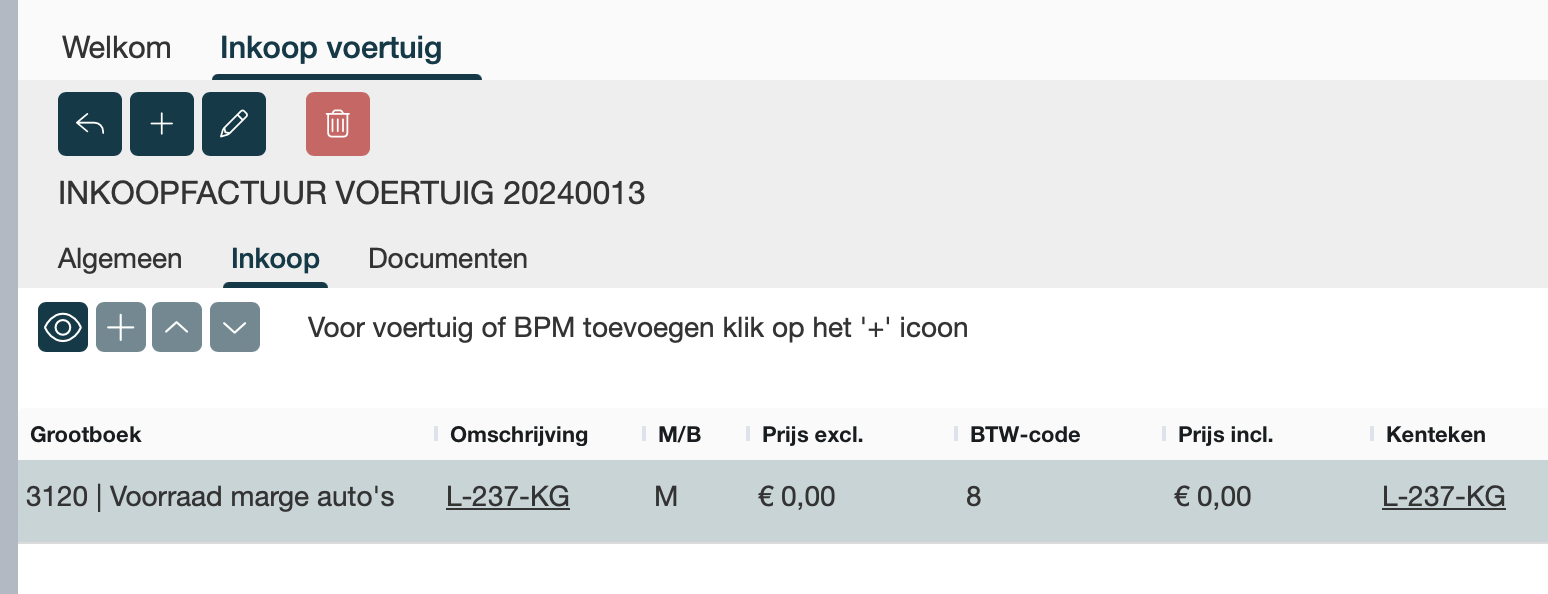
Task: Move line up with chevron-up button
Action: (x=177, y=327)
